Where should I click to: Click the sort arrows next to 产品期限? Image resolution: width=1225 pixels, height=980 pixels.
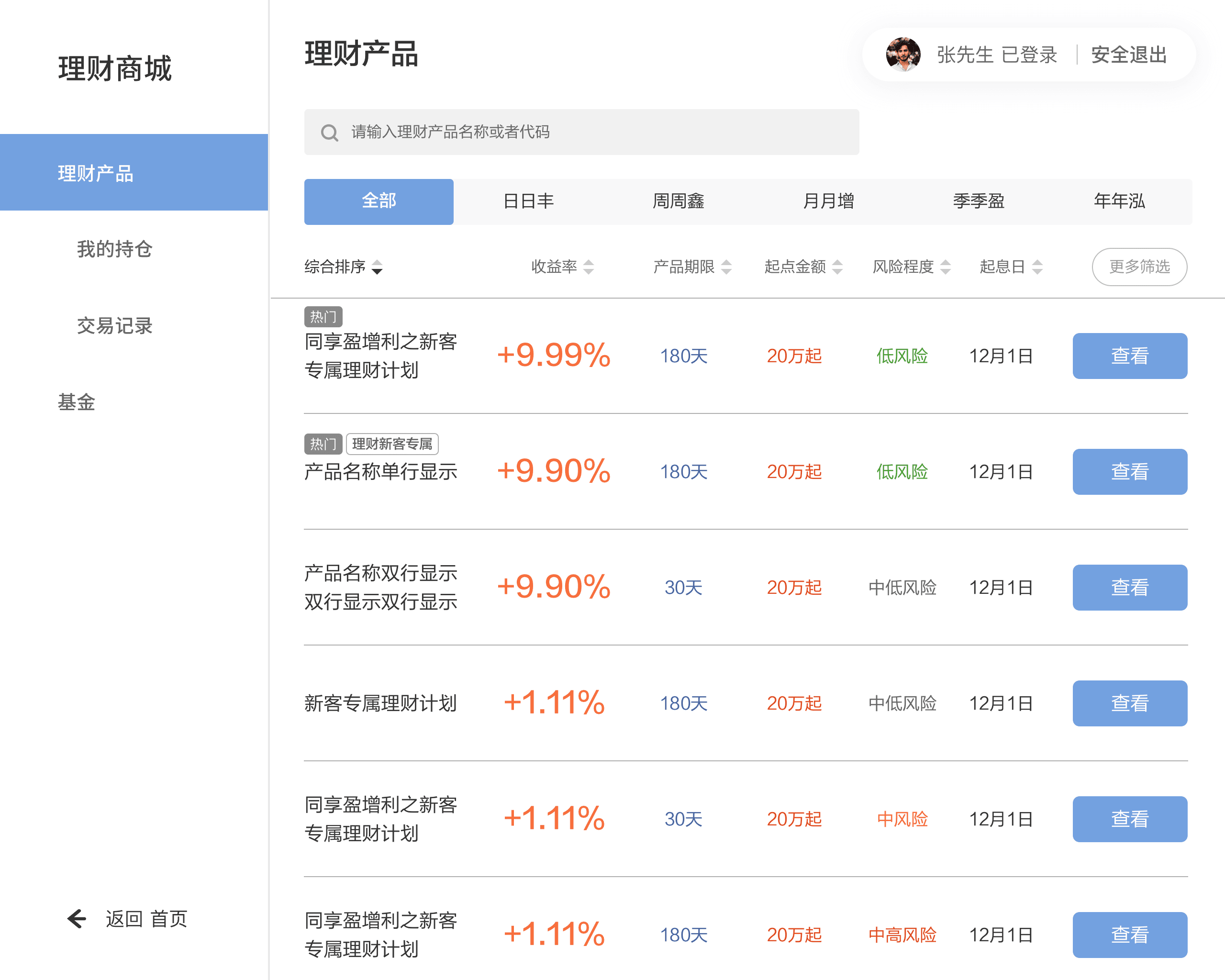point(726,267)
